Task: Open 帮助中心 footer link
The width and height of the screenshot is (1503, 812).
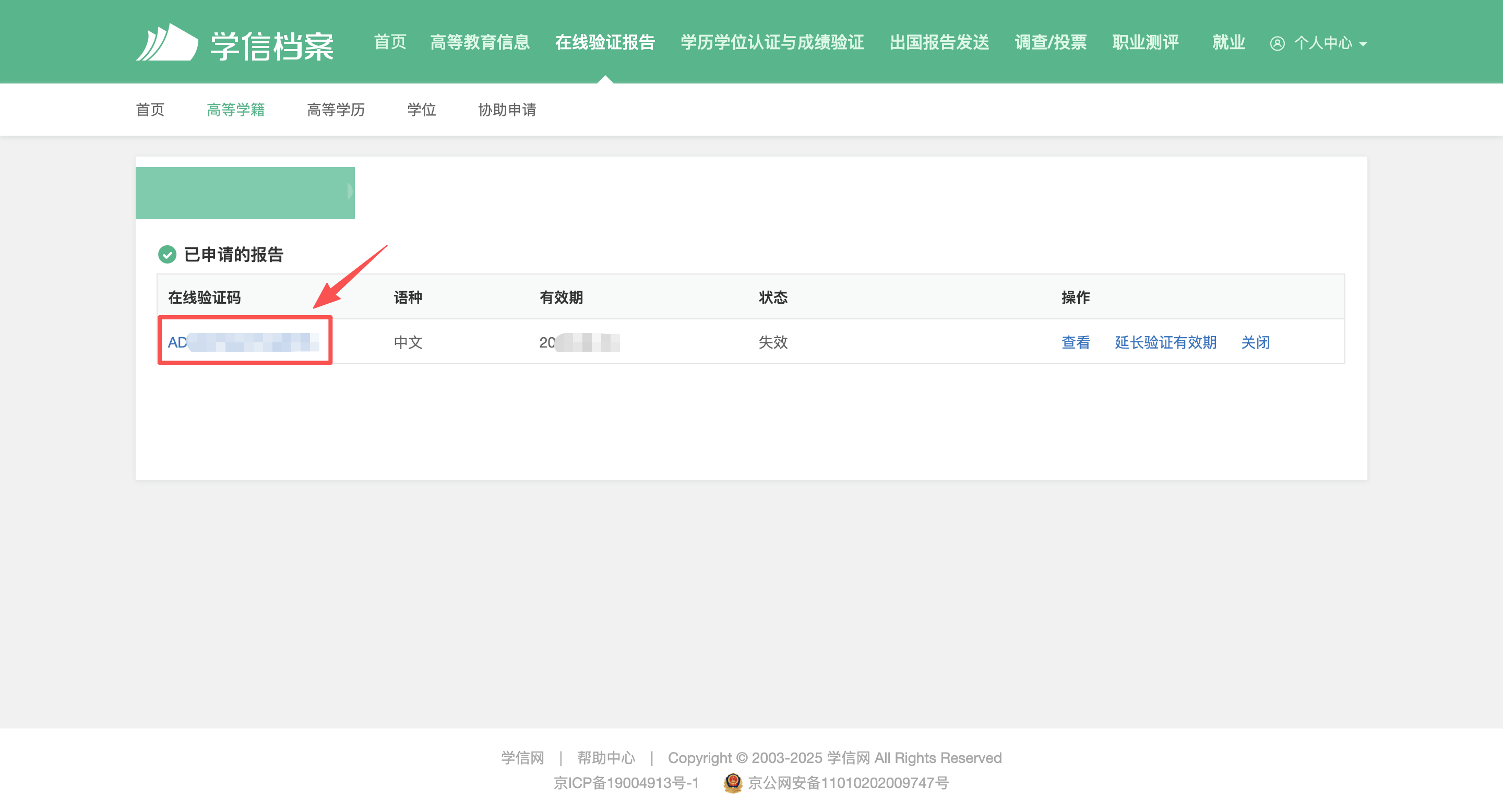Action: 605,758
